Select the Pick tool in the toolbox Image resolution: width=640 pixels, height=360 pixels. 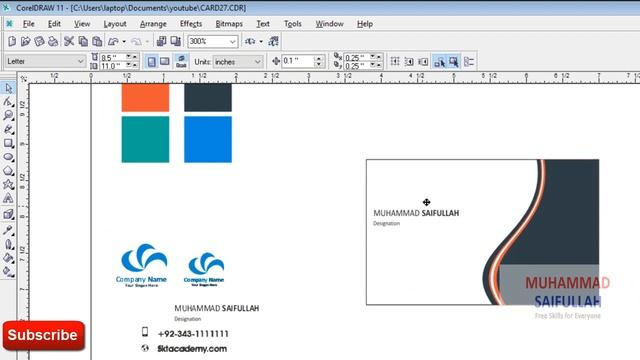tap(8, 88)
